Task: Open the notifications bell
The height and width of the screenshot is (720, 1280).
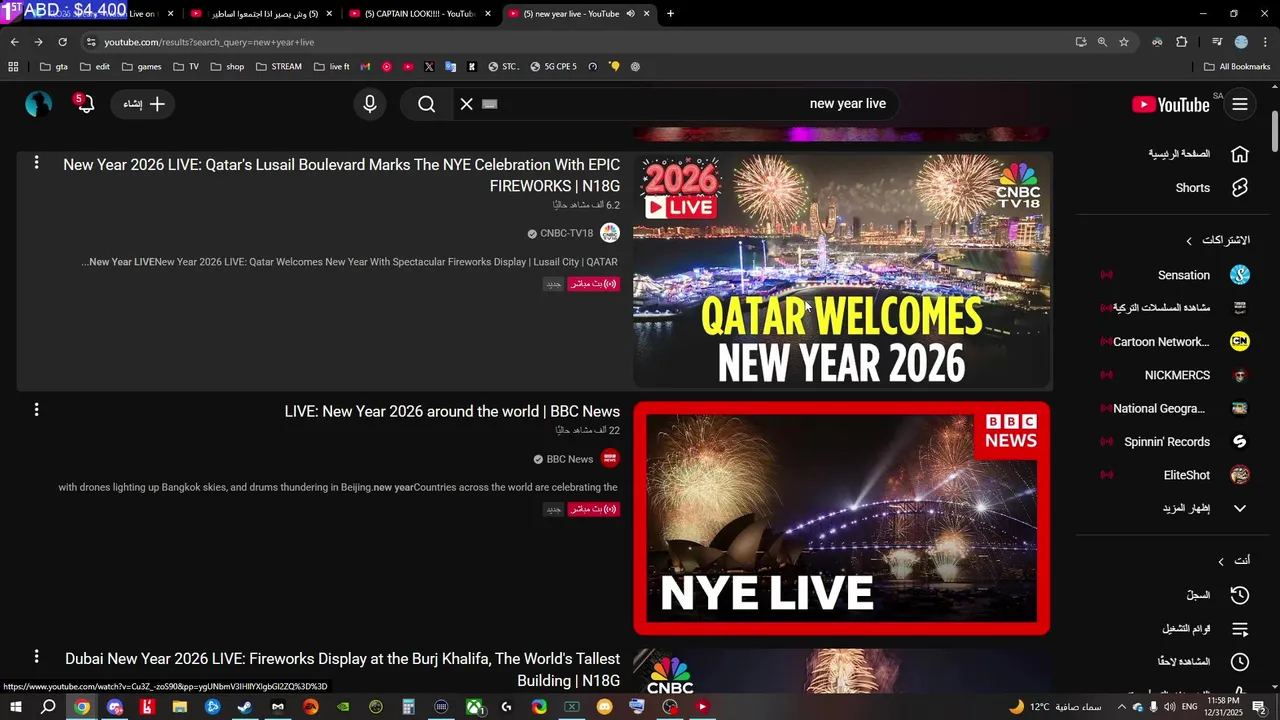Action: 85,103
